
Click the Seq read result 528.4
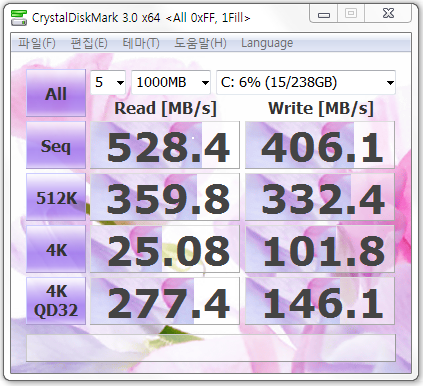165,145
